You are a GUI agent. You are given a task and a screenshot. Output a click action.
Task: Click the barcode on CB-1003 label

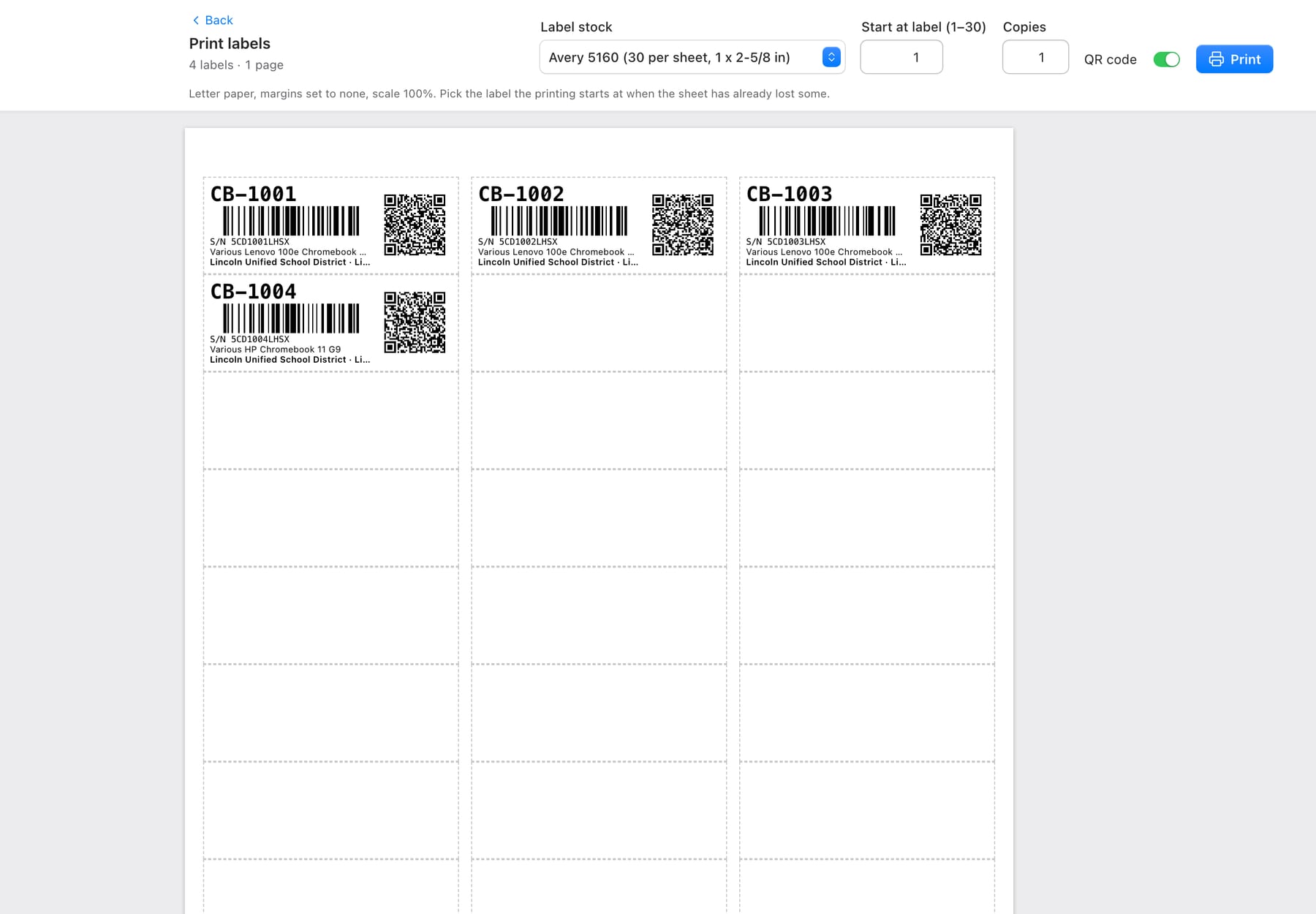click(x=827, y=221)
